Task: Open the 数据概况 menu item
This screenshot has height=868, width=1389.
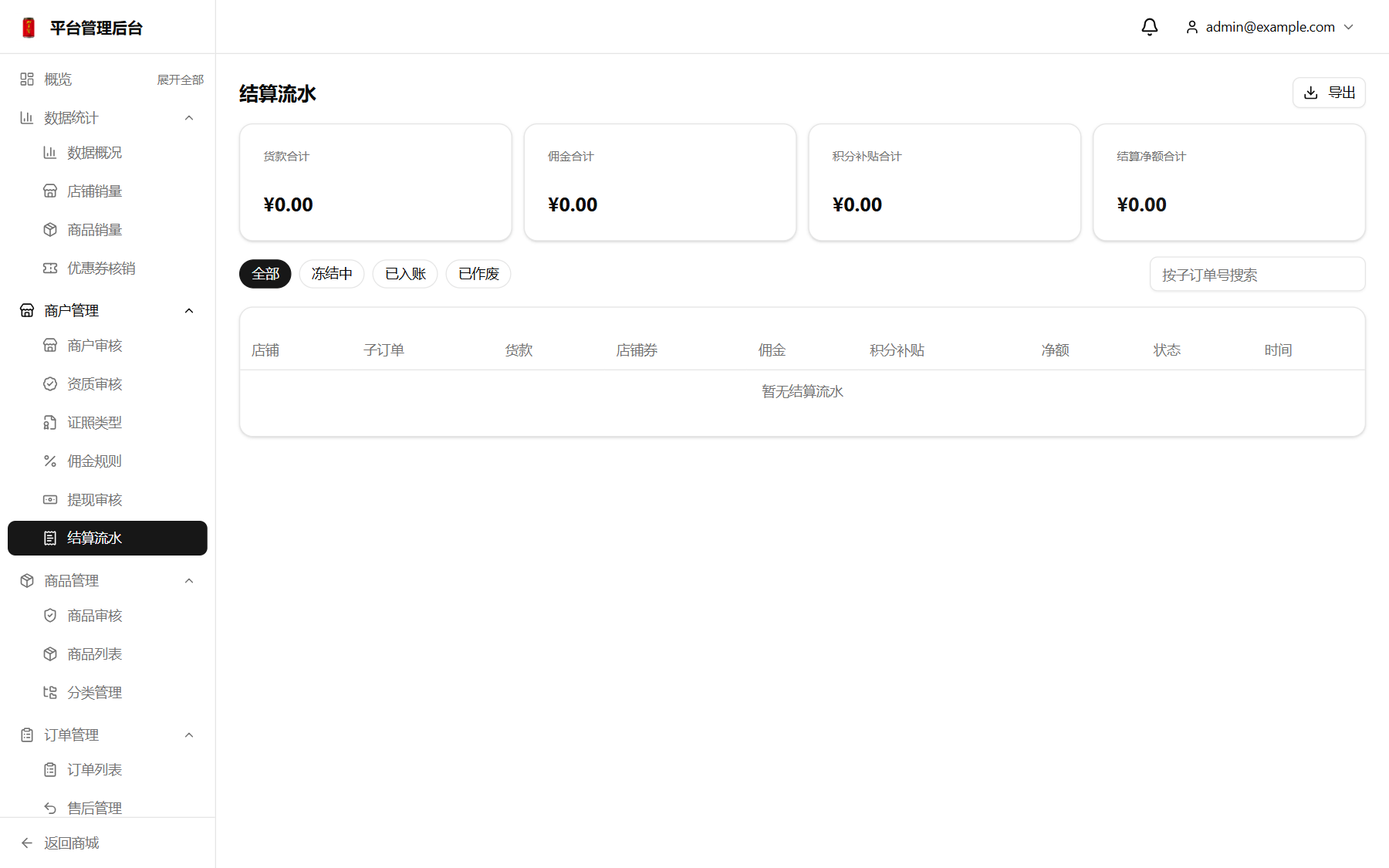Action: [107, 152]
